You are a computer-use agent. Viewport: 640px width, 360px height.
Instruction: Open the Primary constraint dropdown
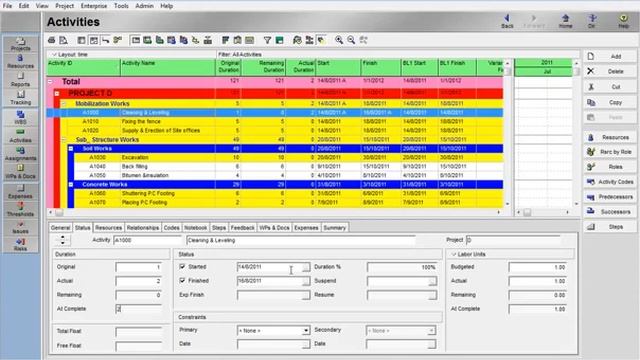pos(305,330)
